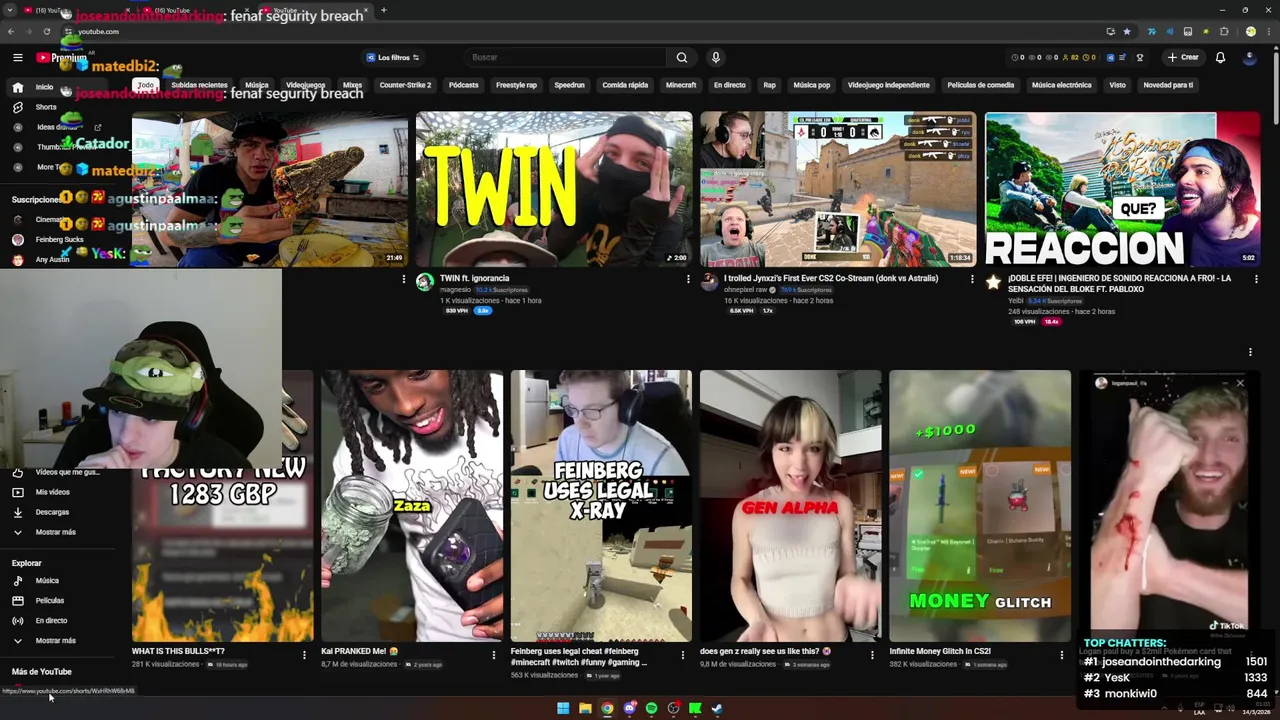This screenshot has height=720, width=1280.
Task: Open a new browser tab
Action: pyautogui.click(x=383, y=10)
